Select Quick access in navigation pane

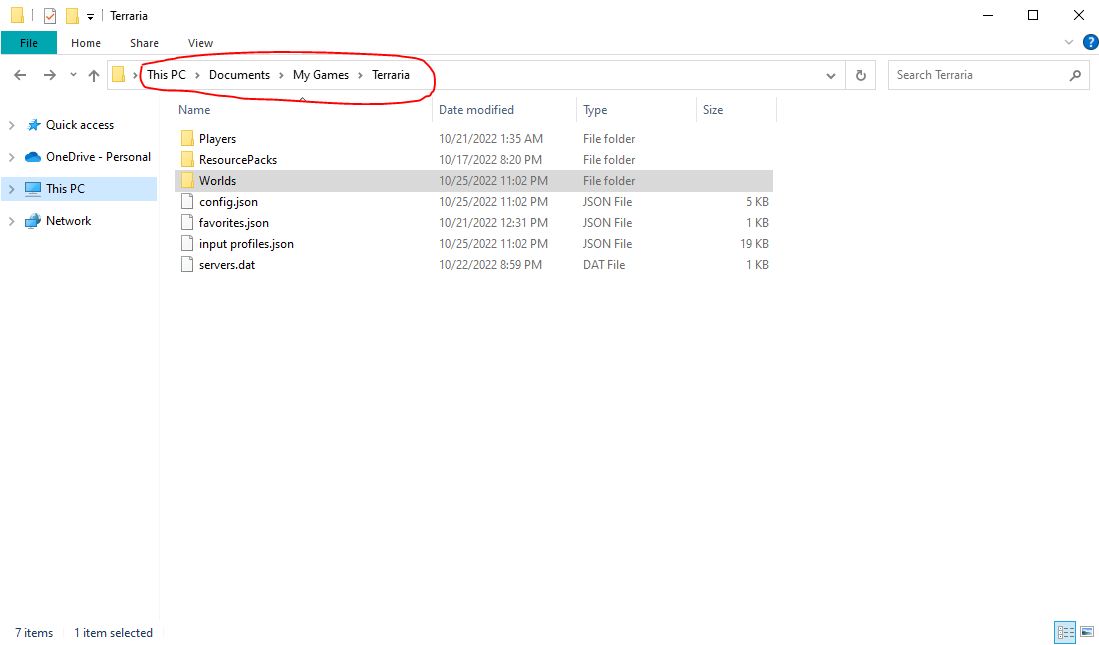coord(80,125)
